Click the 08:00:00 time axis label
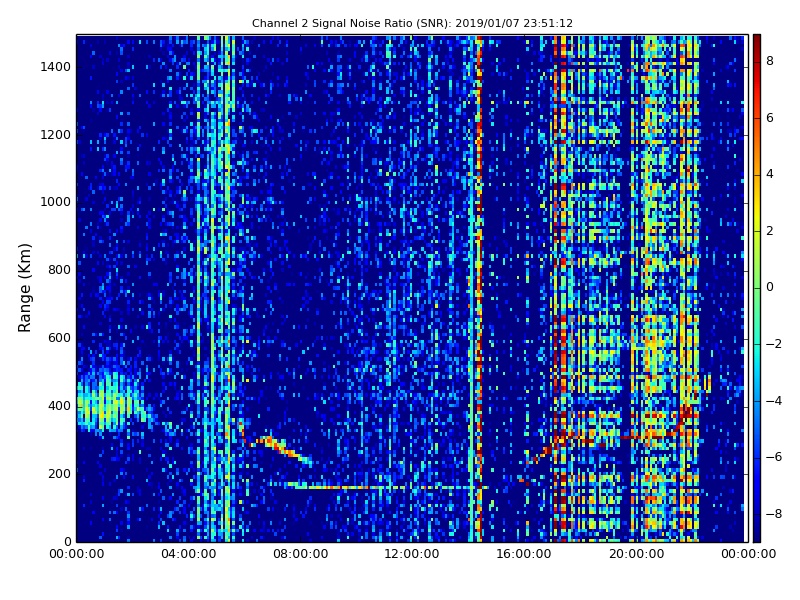The width and height of the screenshot is (800, 600). click(x=300, y=554)
